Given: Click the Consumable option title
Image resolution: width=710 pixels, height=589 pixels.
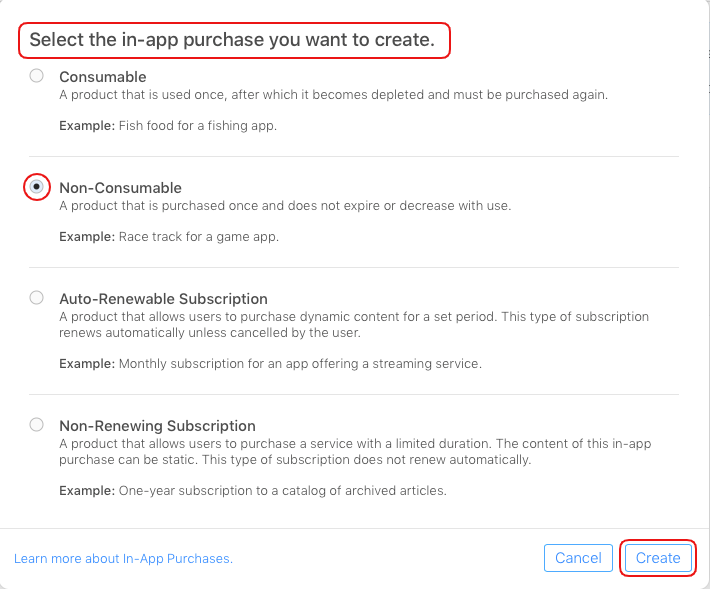Looking at the screenshot, I should click(x=103, y=77).
